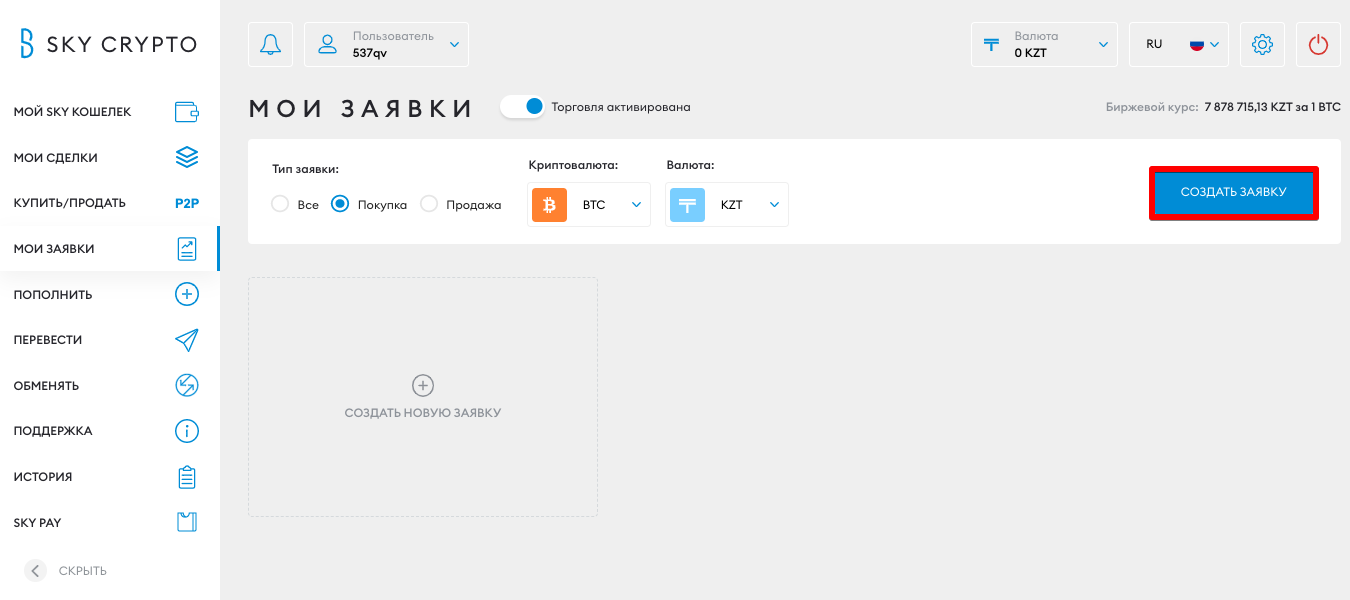Click the Russian flag icon
Image resolution: width=1350 pixels, height=600 pixels.
(1197, 44)
